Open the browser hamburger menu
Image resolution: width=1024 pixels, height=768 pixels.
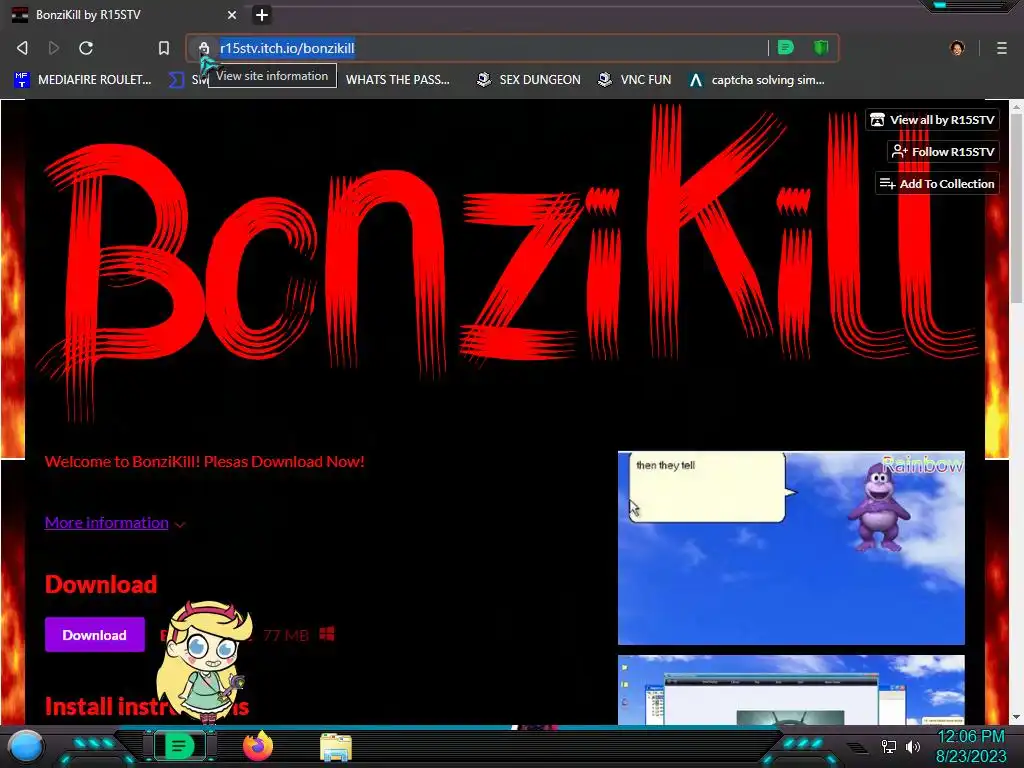coord(1002,48)
